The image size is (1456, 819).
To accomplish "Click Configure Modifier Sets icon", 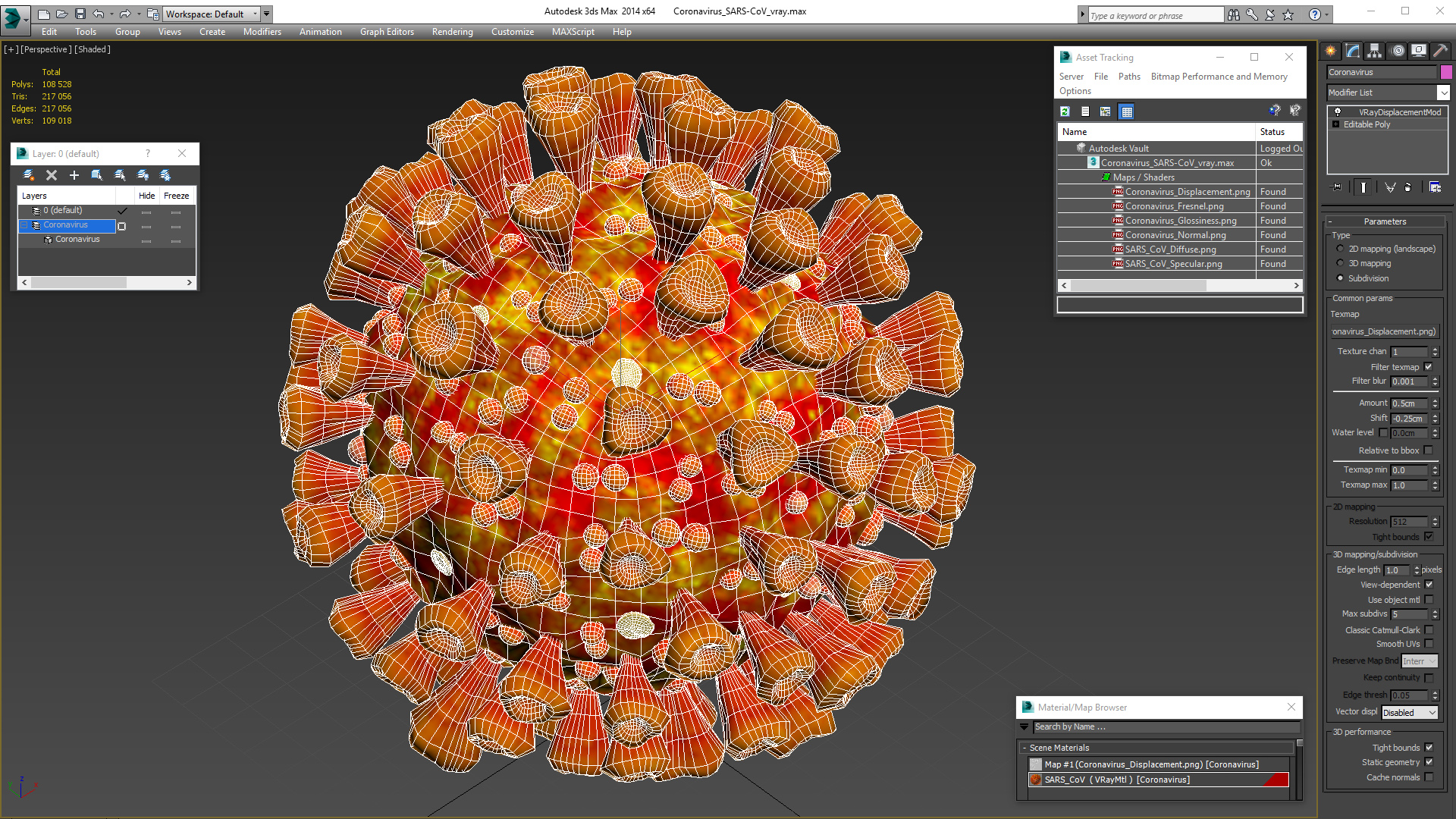I will [x=1435, y=187].
